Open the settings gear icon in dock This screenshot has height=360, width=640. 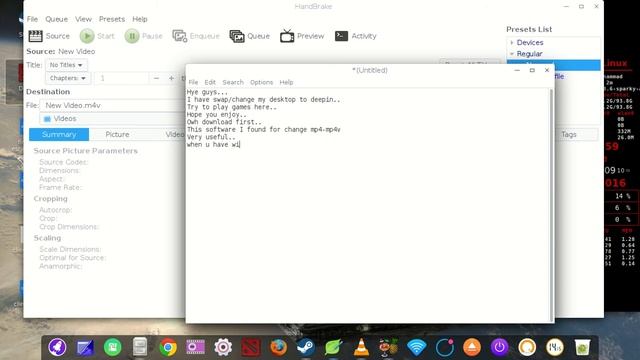223,347
